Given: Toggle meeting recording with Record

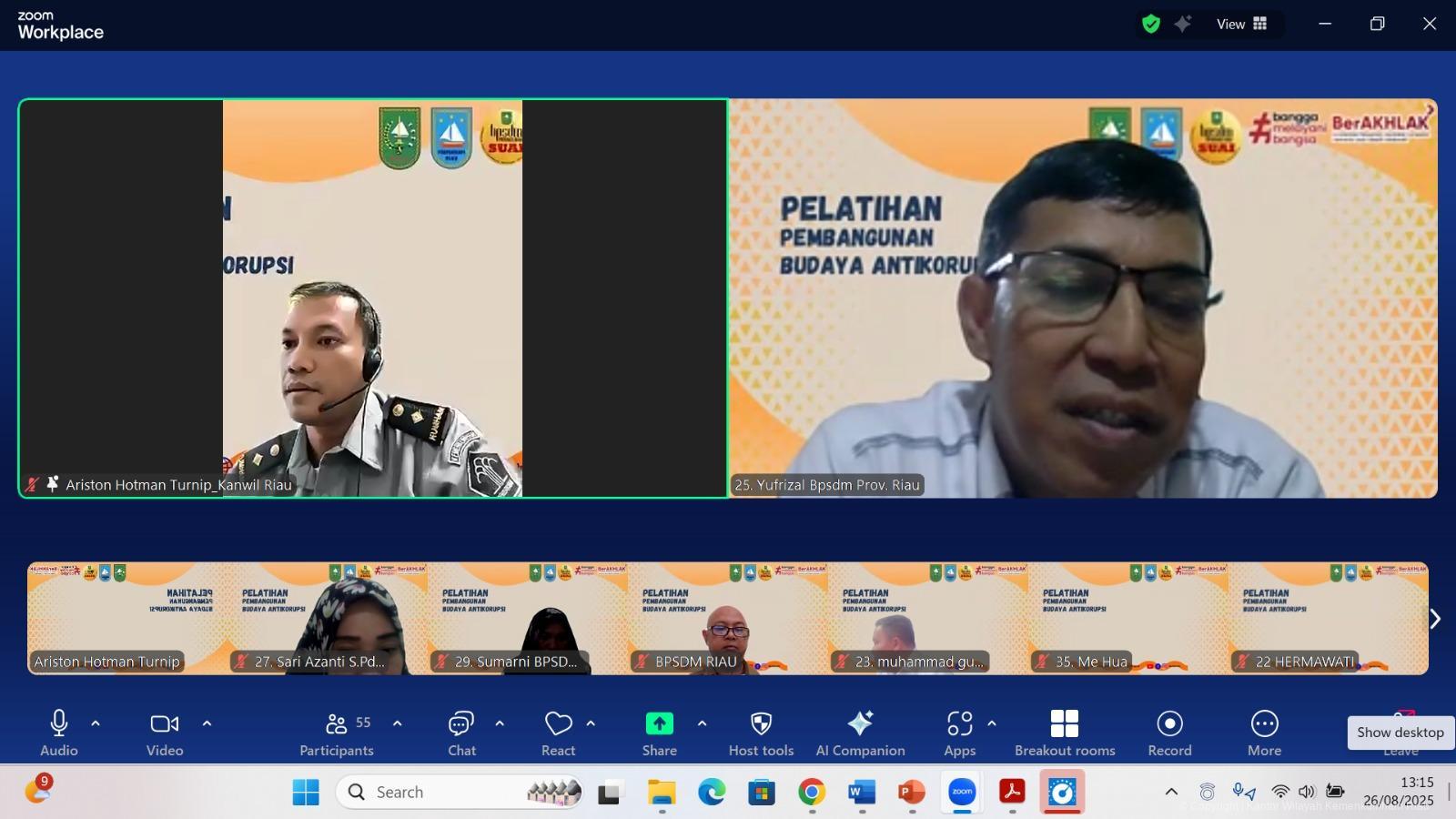Looking at the screenshot, I should (1169, 723).
